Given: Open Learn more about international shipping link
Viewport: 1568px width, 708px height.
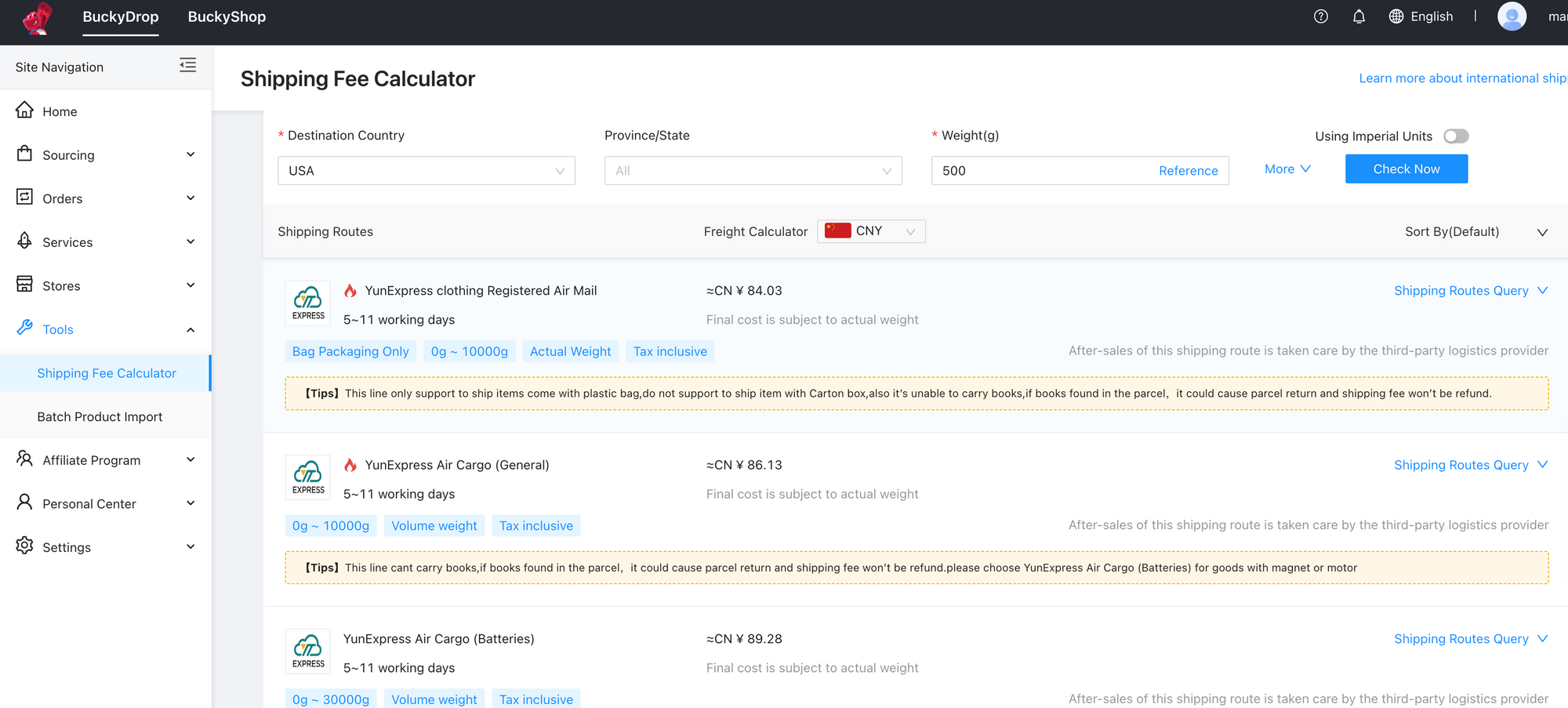Looking at the screenshot, I should [x=1463, y=78].
